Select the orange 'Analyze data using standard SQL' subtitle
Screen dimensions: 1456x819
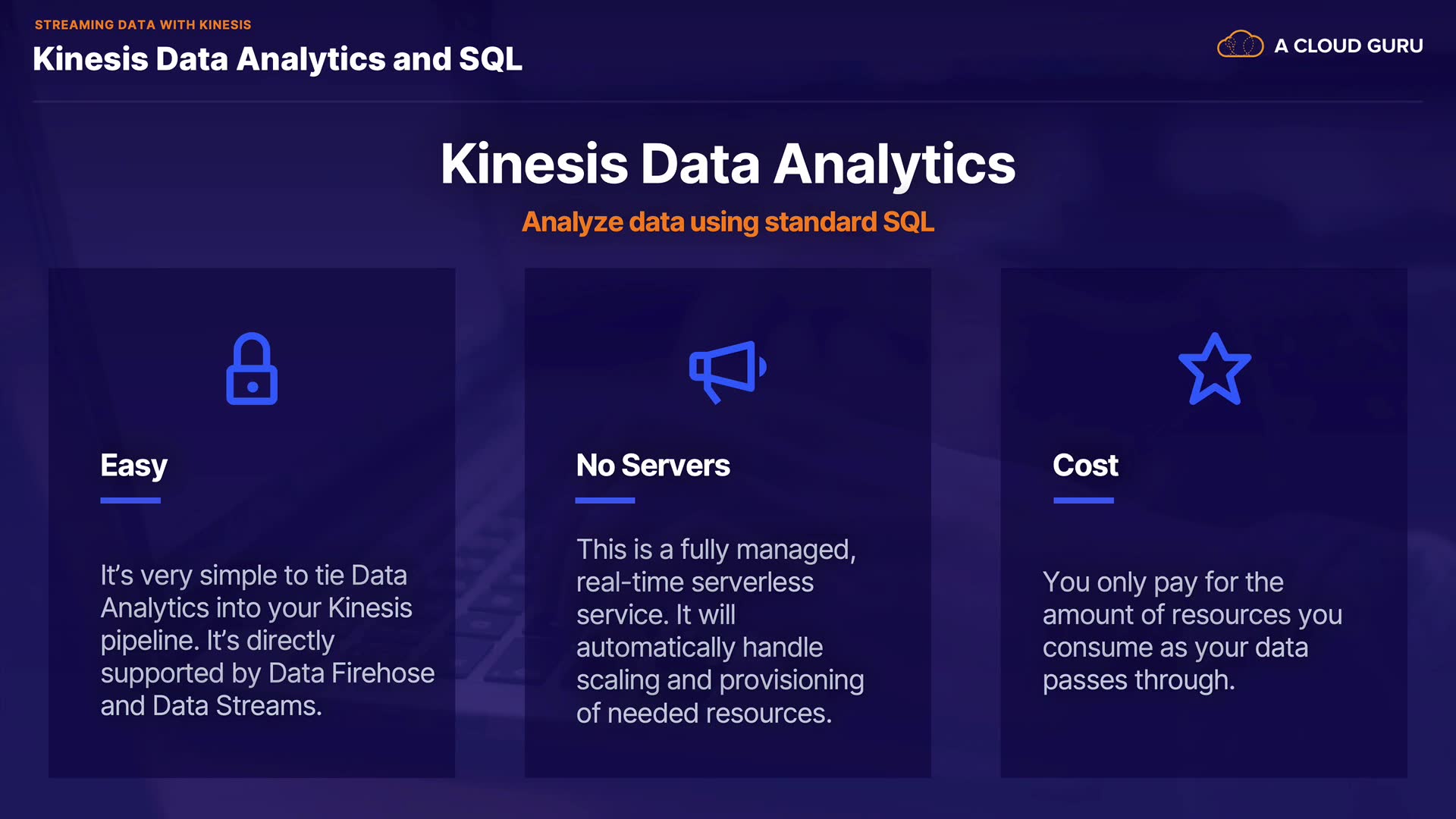pos(728,222)
